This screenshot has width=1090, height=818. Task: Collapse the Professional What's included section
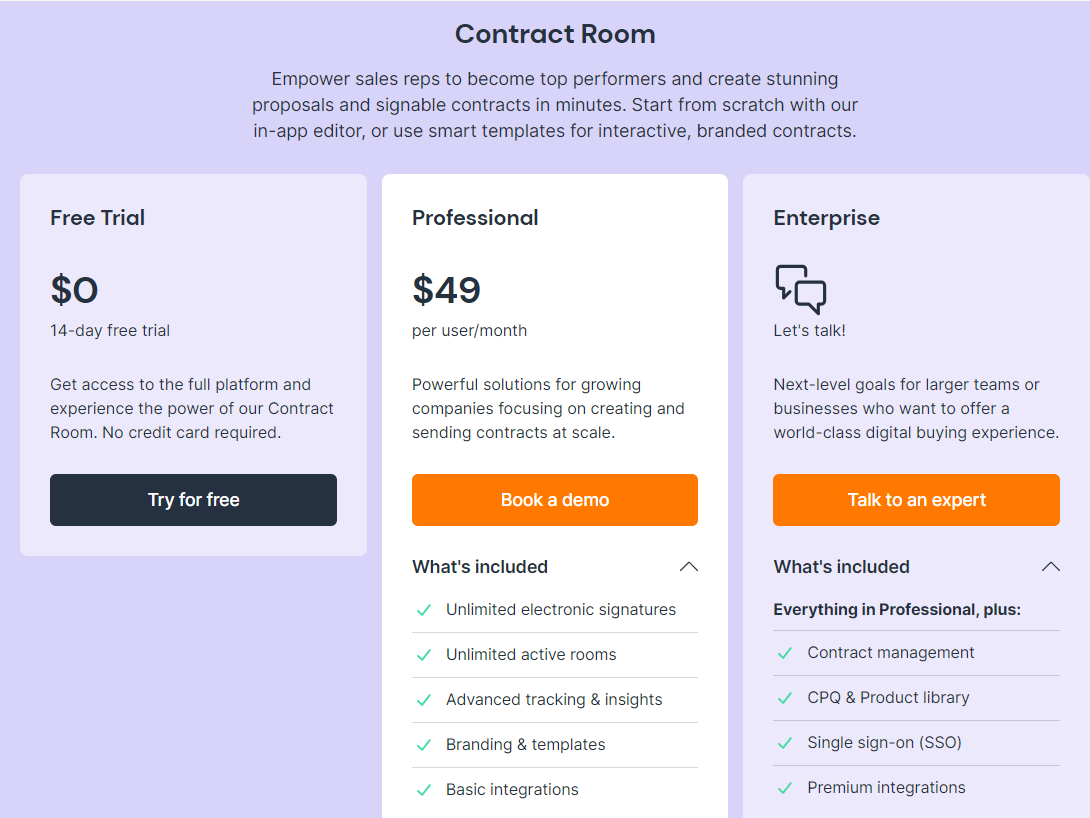(688, 566)
